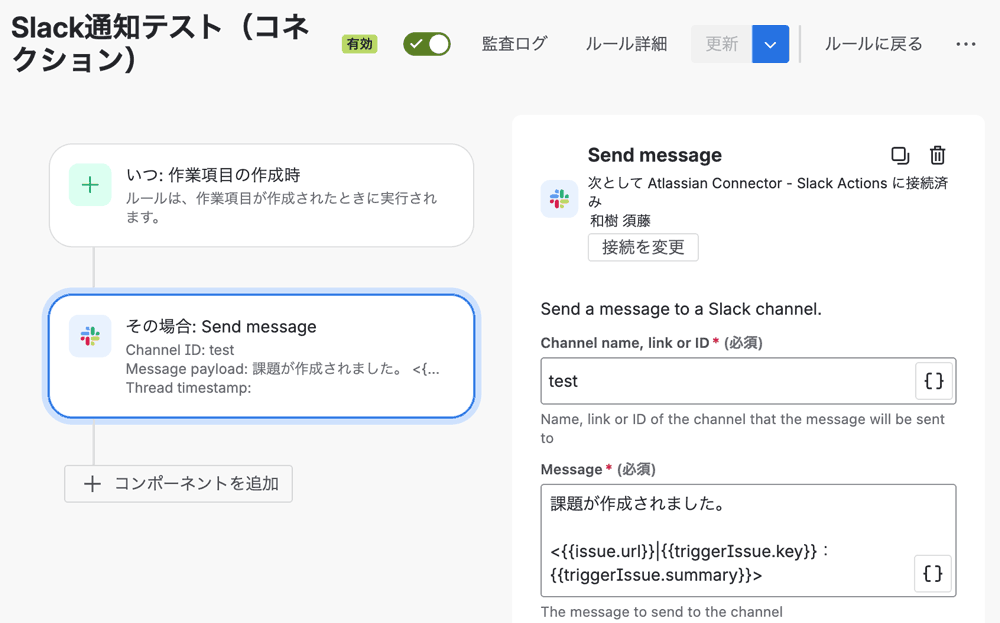
Task: Insert smart value in Message field via {} icon
Action: 933,574
